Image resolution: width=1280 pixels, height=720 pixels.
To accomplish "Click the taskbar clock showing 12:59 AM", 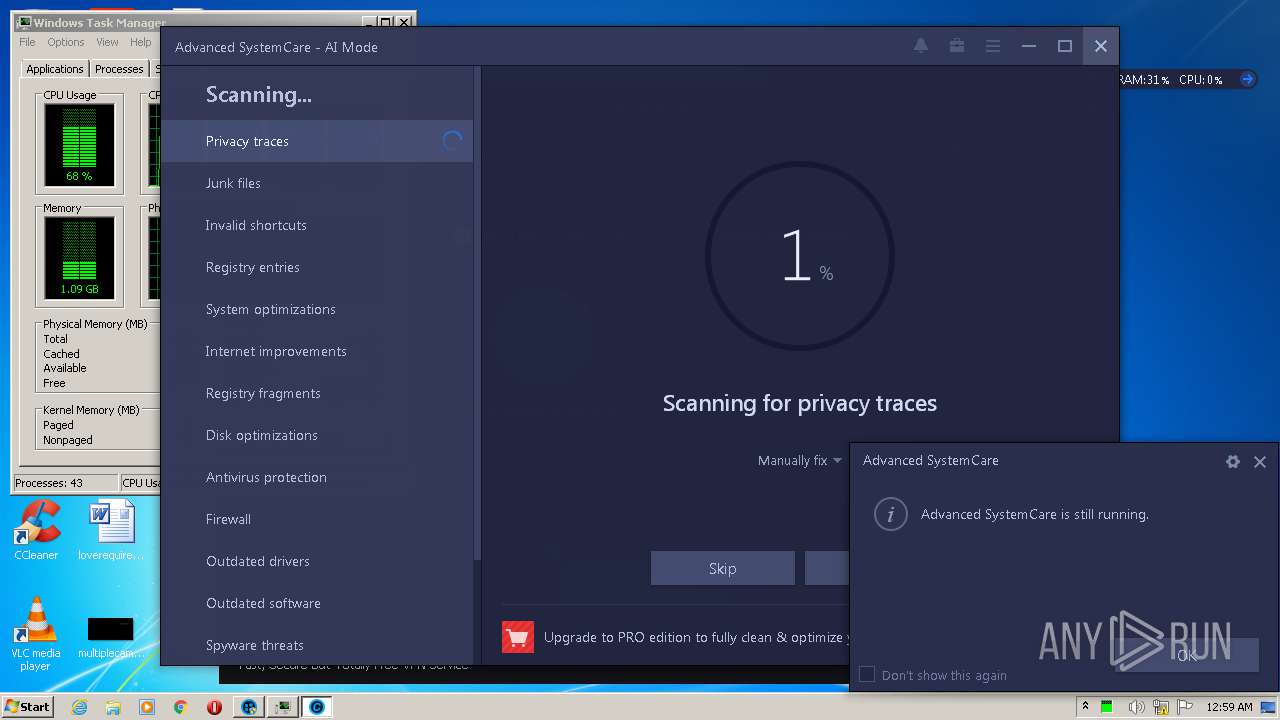I will (1229, 707).
